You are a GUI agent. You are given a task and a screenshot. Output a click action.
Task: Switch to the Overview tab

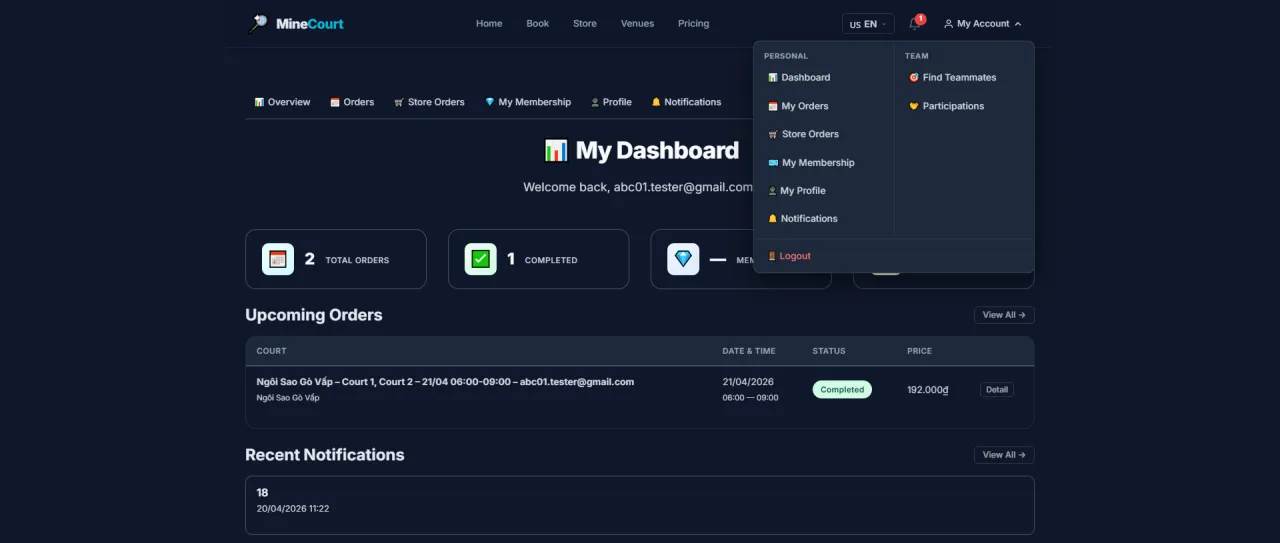tap(282, 102)
